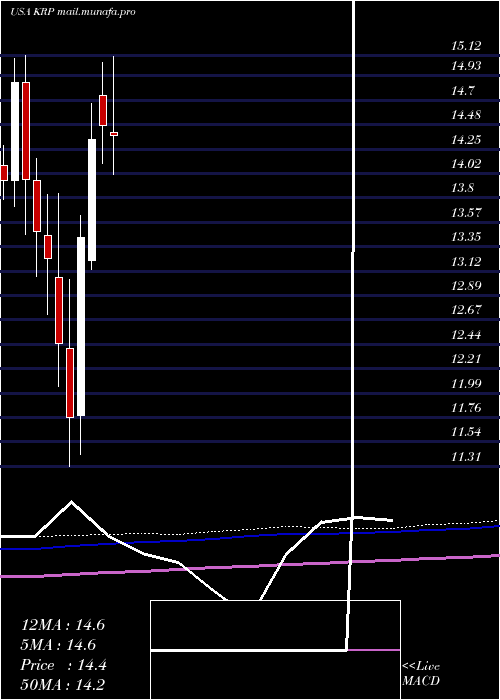Click the '50MA : 14.2' legend text
The width and height of the screenshot is (500, 700).
63,685
